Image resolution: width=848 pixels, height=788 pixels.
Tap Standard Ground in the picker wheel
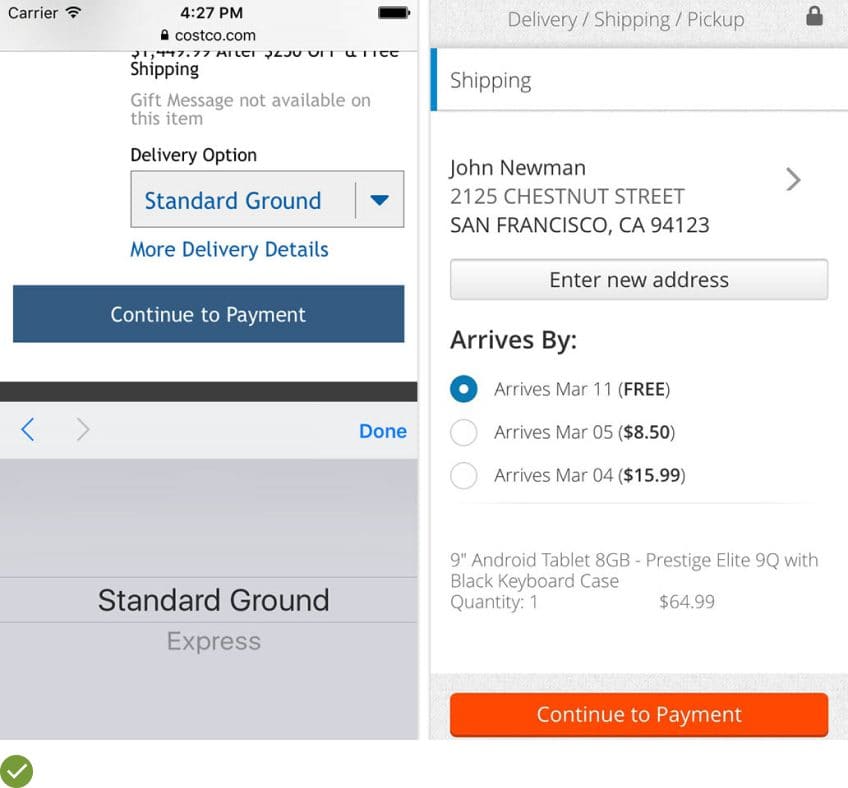(x=213, y=600)
